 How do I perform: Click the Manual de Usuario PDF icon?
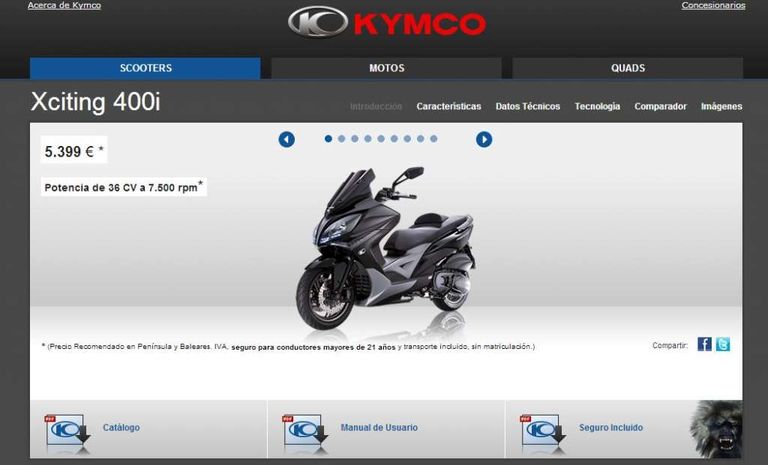coord(305,430)
